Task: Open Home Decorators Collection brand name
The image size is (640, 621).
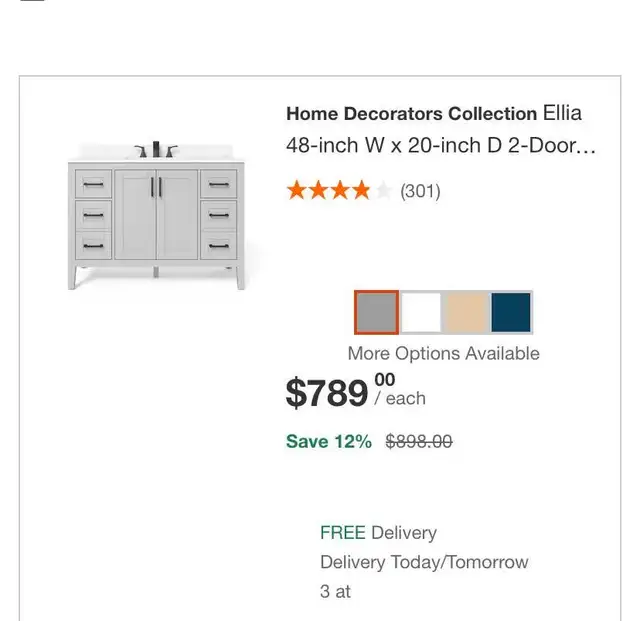Action: point(411,114)
